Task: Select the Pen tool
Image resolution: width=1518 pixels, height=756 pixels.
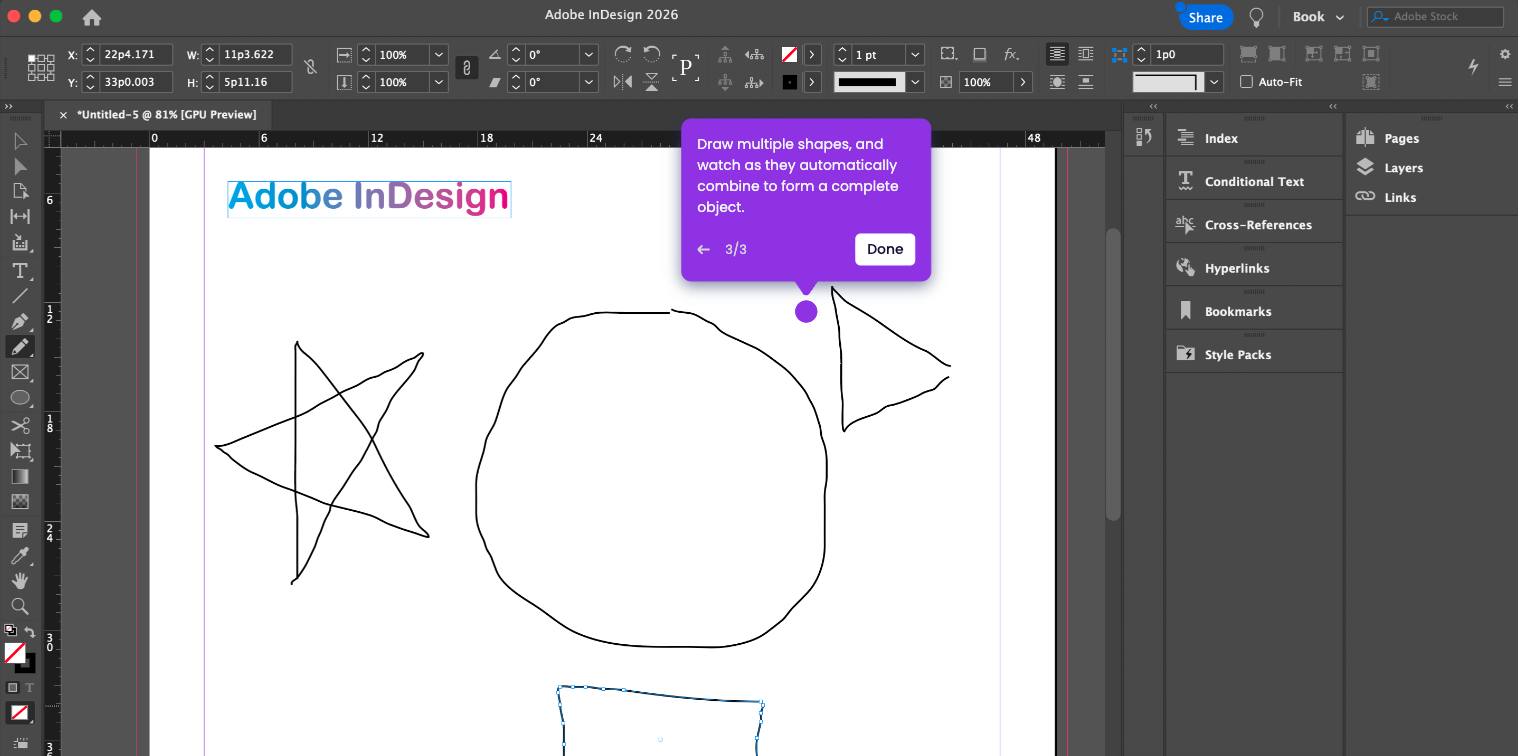Action: pos(19,322)
